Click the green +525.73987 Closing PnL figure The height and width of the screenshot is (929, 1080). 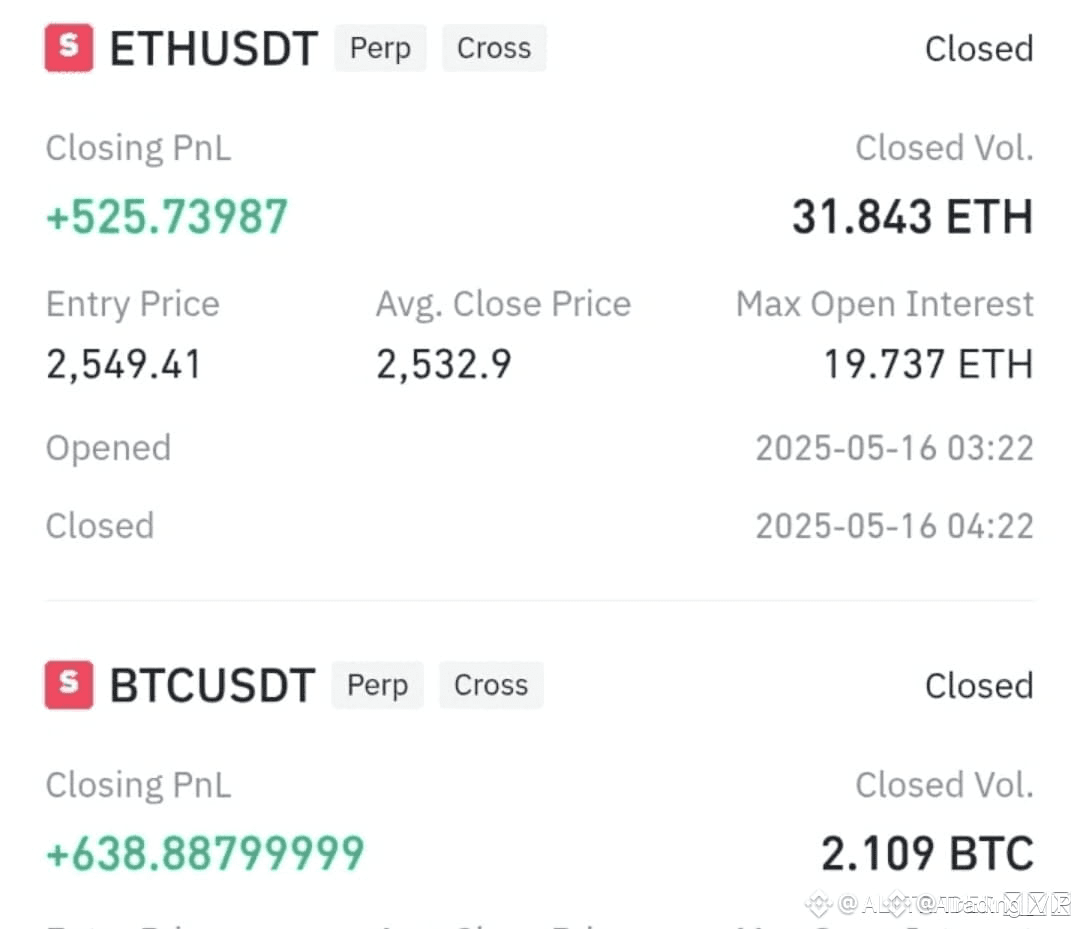pos(166,215)
